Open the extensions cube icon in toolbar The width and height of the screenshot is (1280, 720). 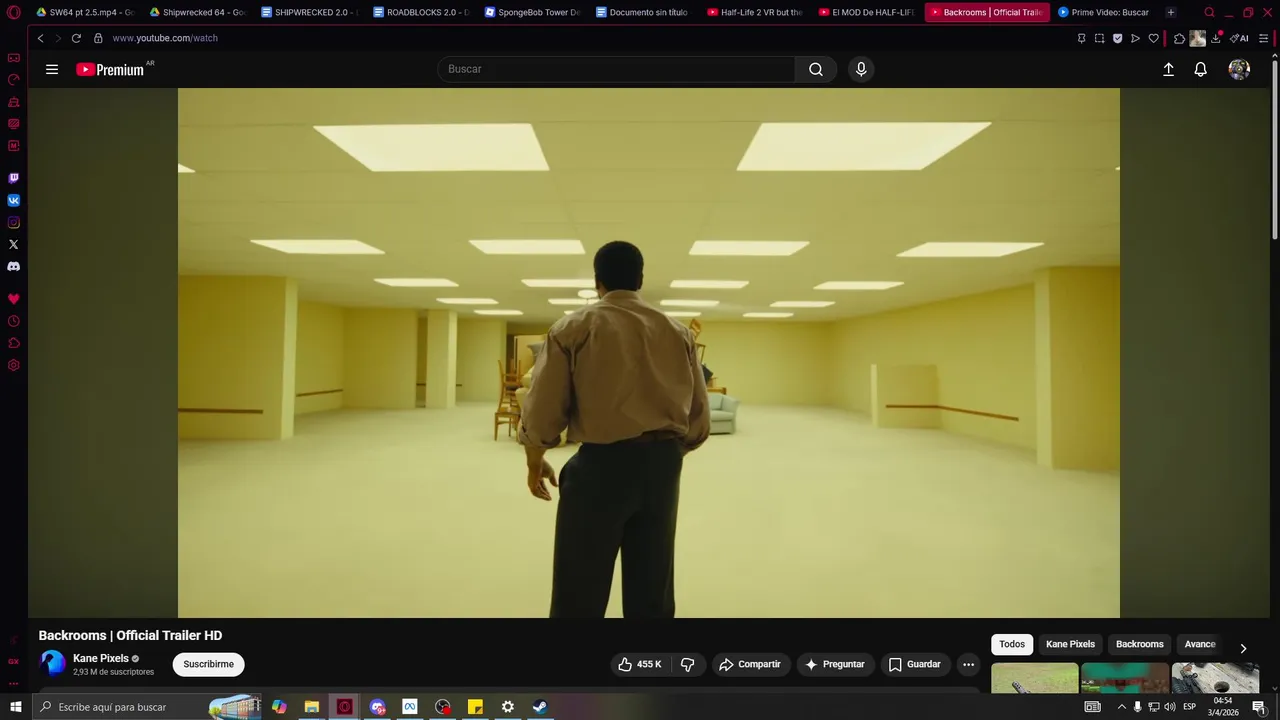point(1179,38)
